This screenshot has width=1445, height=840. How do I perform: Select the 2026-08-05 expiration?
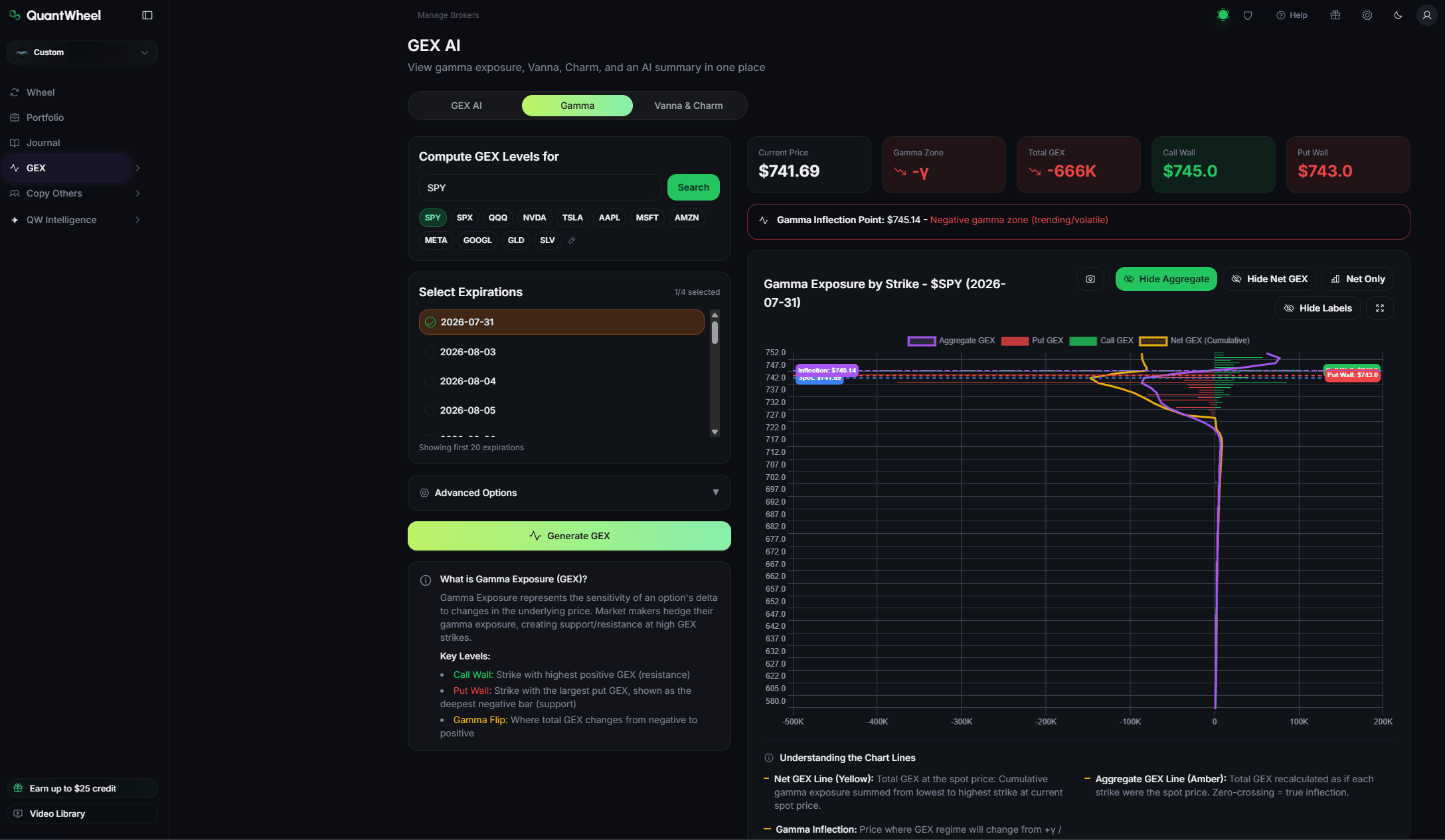(x=561, y=410)
